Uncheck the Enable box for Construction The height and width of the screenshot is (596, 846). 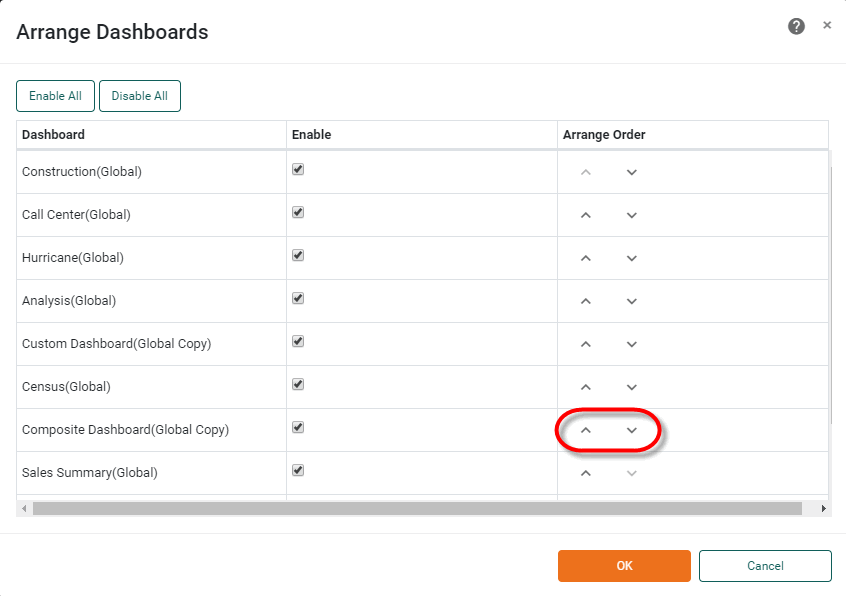(297, 169)
